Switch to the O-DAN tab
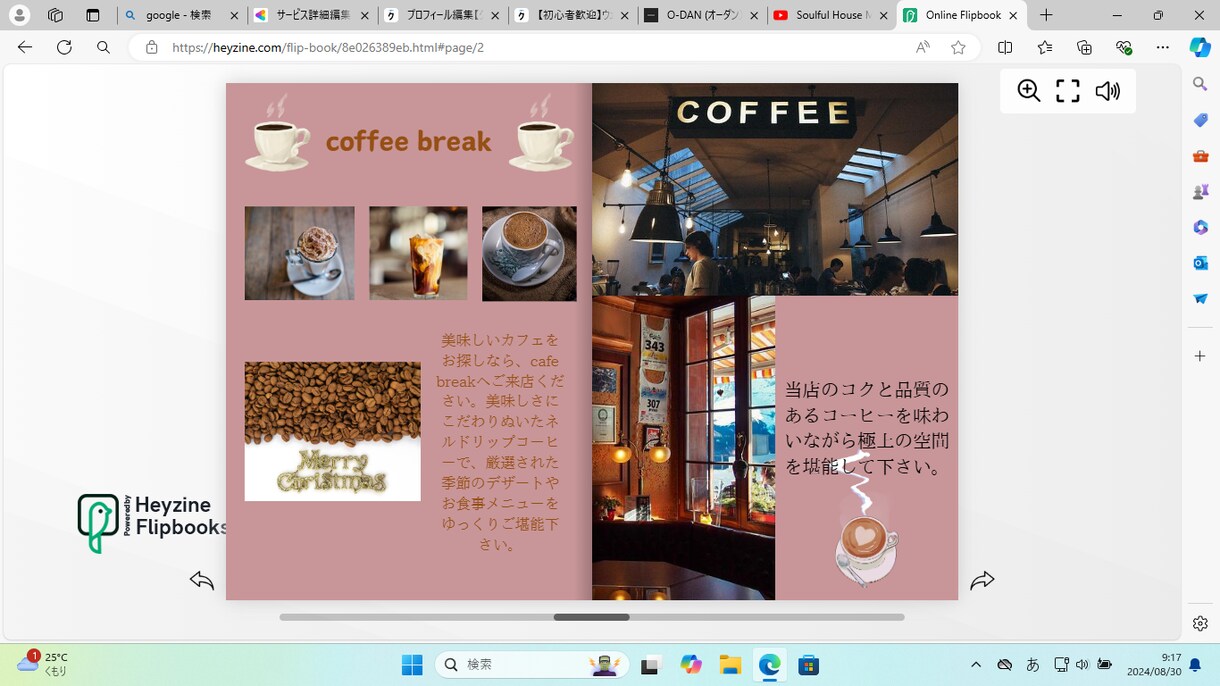This screenshot has height=686, width=1220. coord(703,15)
